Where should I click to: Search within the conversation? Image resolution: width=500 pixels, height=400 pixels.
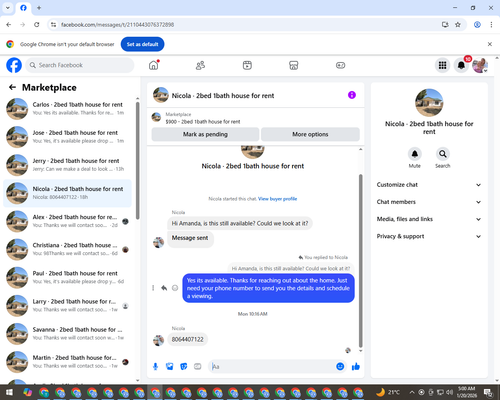(x=443, y=154)
